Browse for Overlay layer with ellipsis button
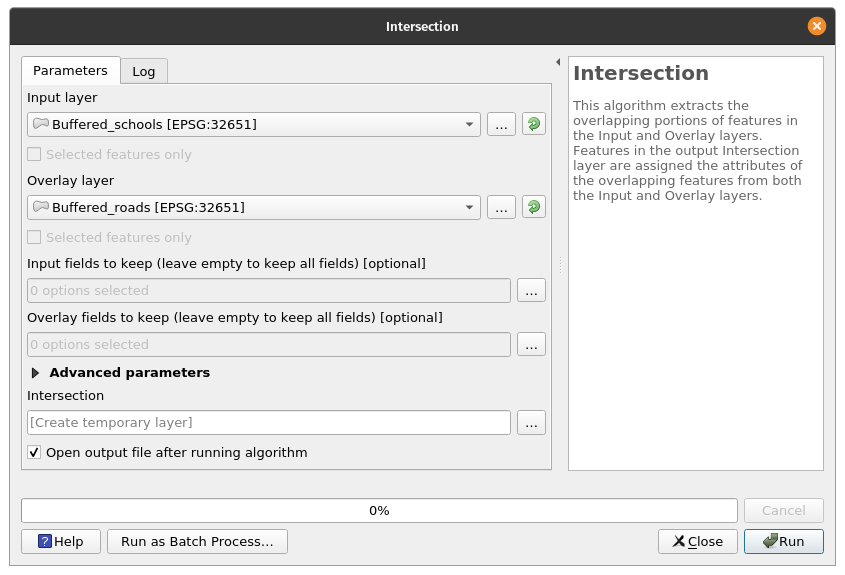 (x=501, y=207)
